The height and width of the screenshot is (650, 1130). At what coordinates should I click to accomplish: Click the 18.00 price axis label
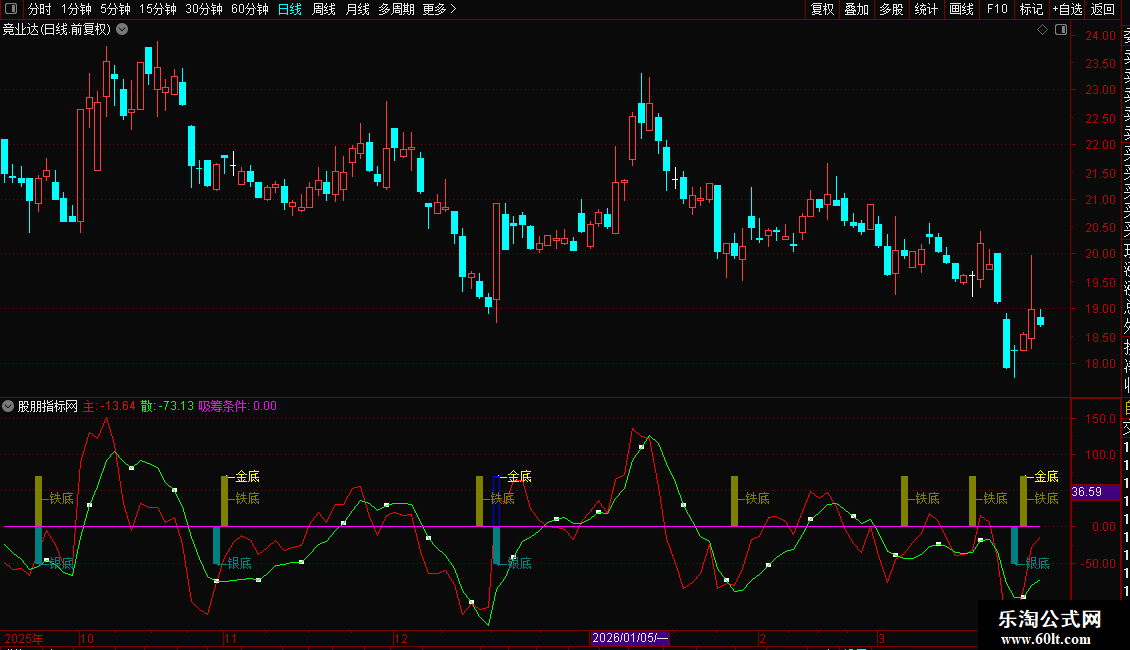coord(1100,364)
